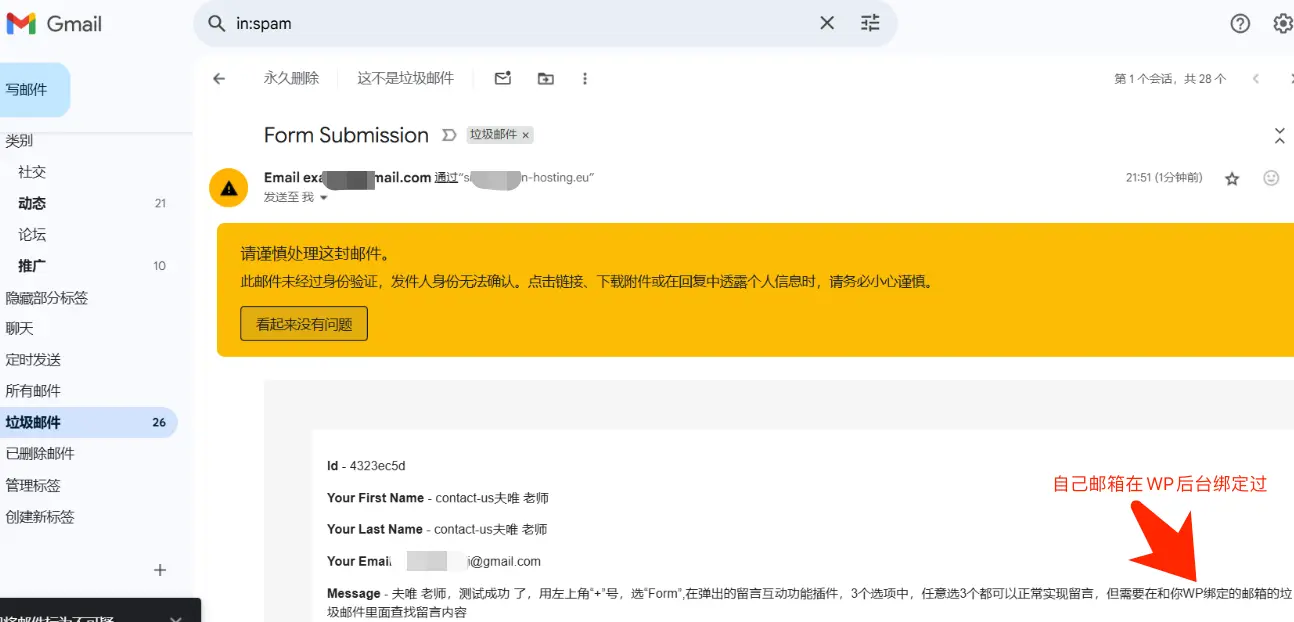This screenshot has height=622, width=1294.
Task: Select 所有邮件 in the left sidebar
Action: click(33, 391)
